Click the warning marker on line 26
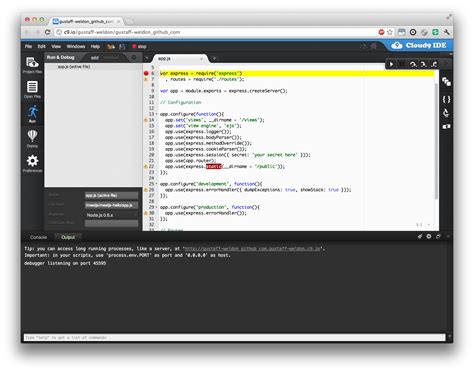Screen dimensions: 474x372 tap(146, 190)
